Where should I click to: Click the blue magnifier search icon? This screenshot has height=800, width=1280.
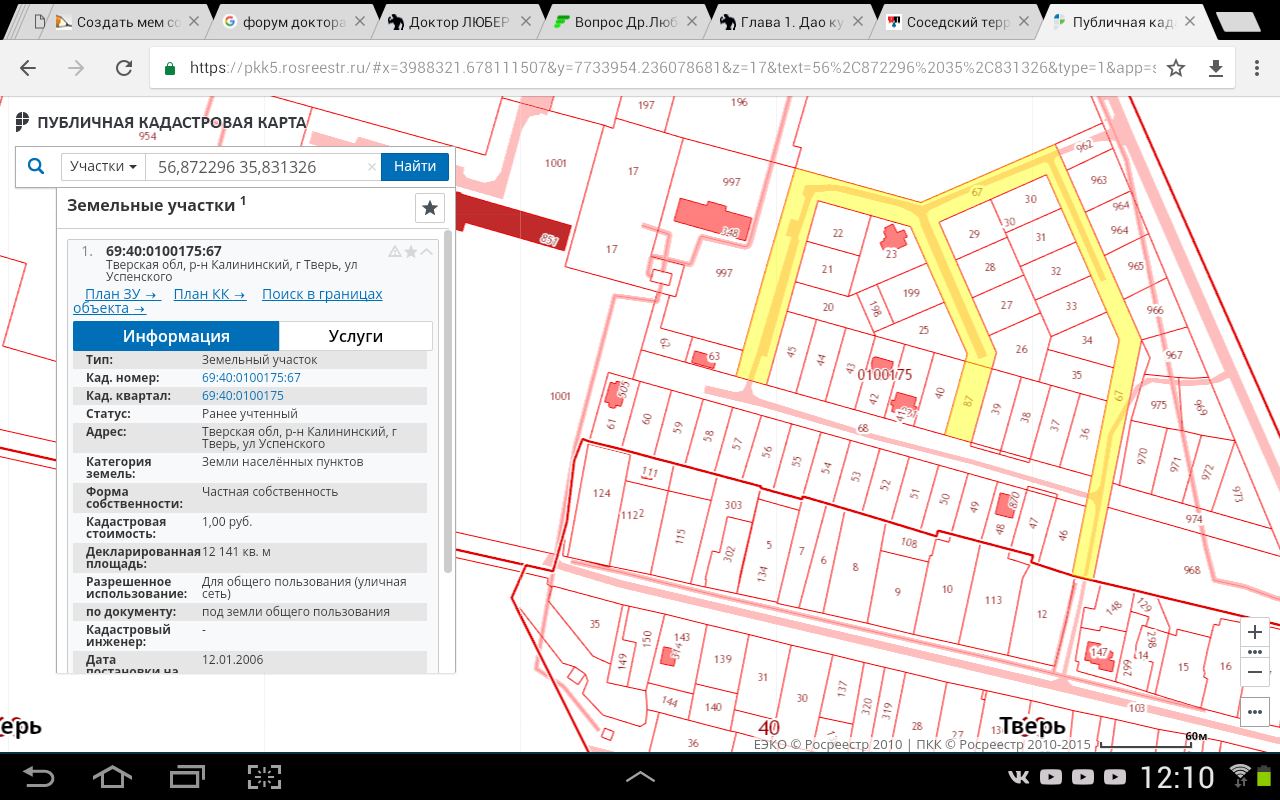pos(36,167)
